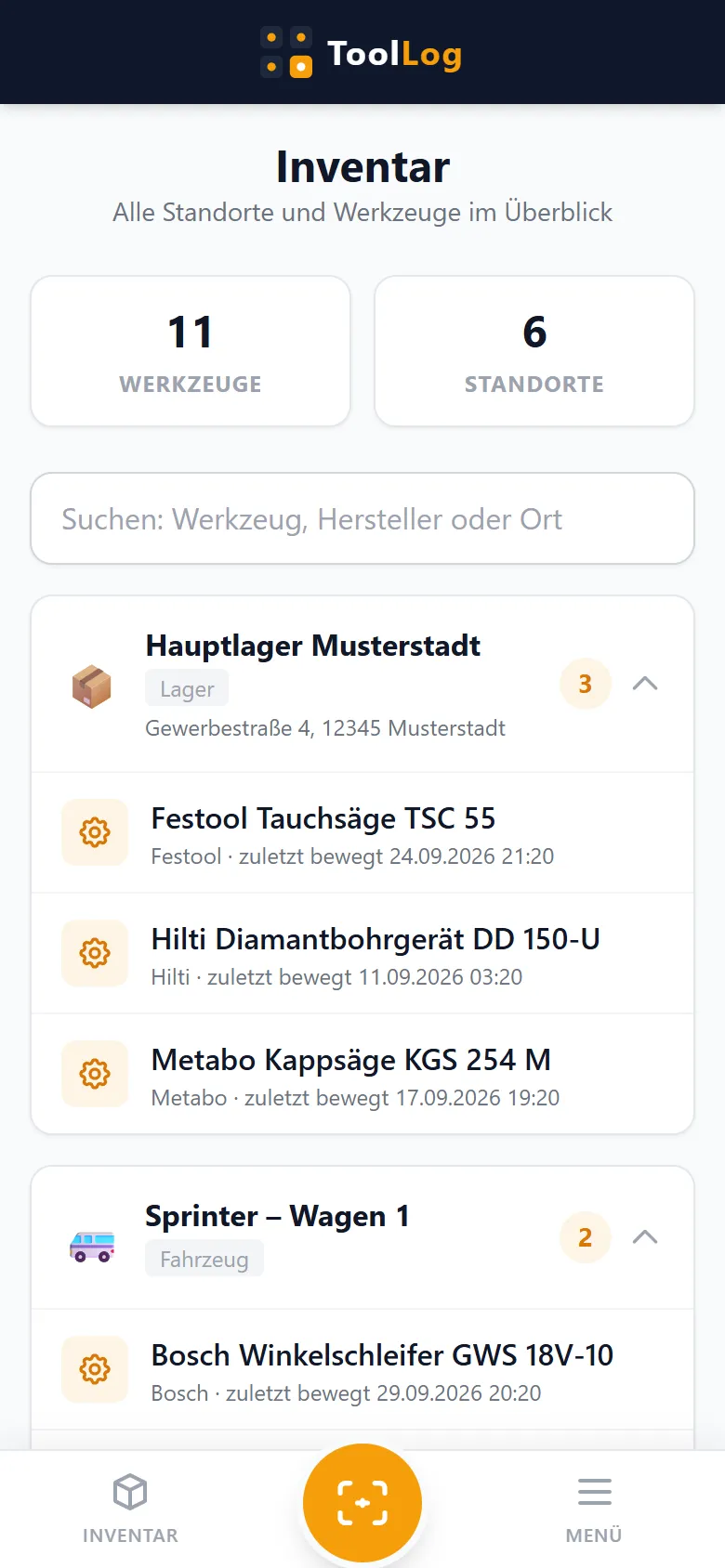Click gear icon beside Bosch Winkelschleifer

(95, 1369)
